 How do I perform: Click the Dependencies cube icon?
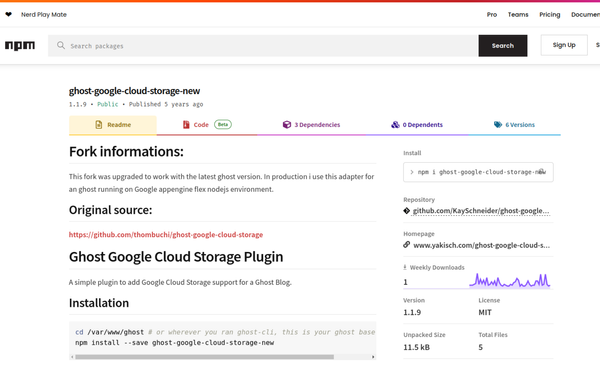click(x=287, y=125)
